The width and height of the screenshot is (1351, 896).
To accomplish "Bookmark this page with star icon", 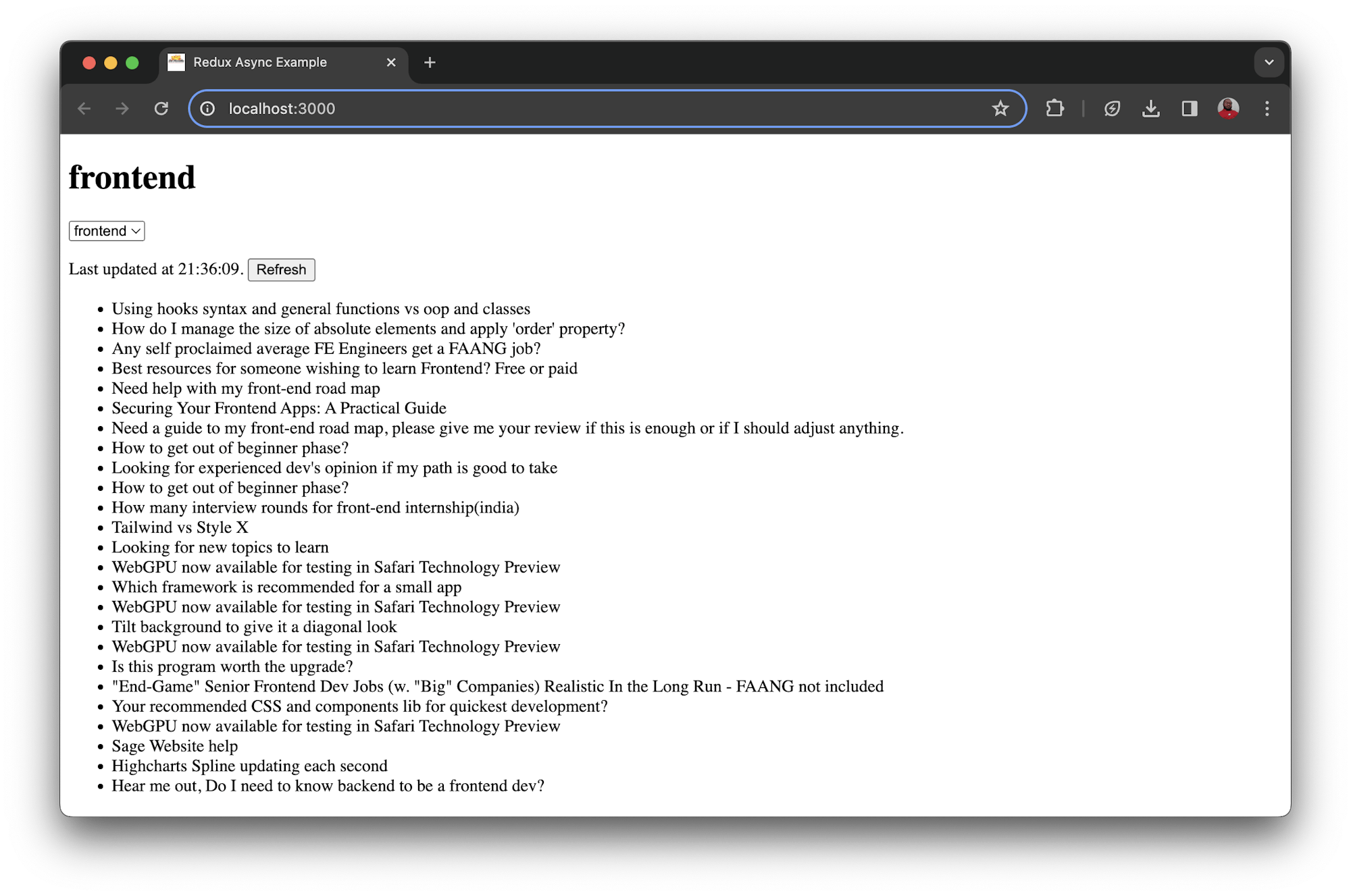I will [1000, 109].
